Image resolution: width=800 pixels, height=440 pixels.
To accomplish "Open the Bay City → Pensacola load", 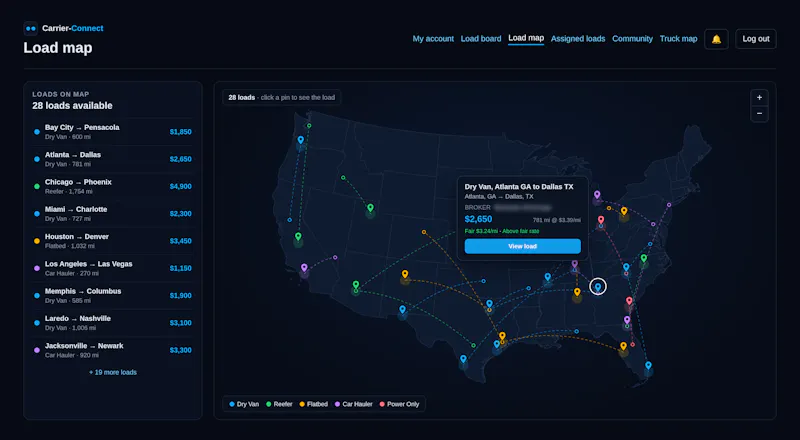I will point(113,132).
